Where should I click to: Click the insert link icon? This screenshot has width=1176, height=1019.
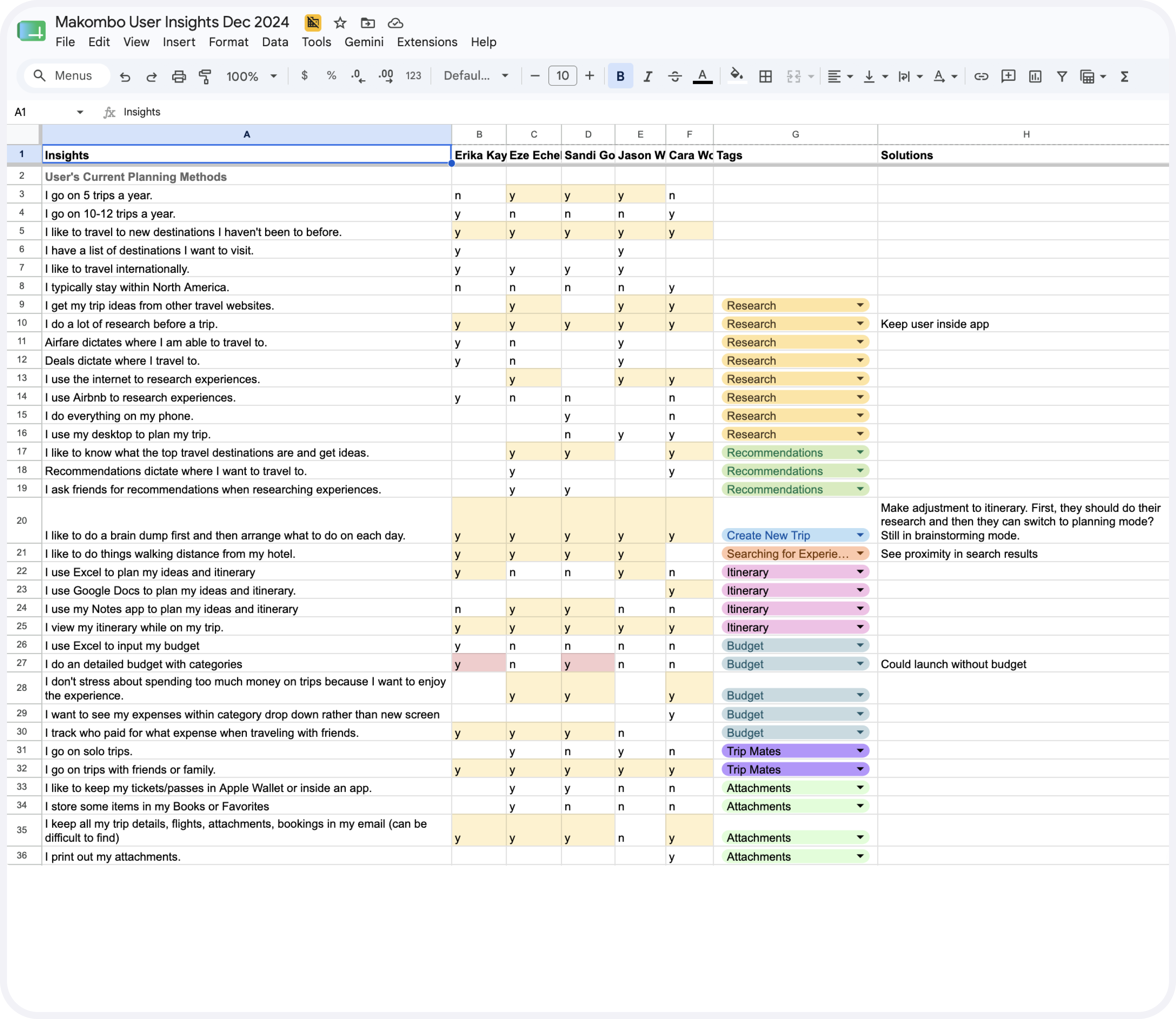[981, 76]
